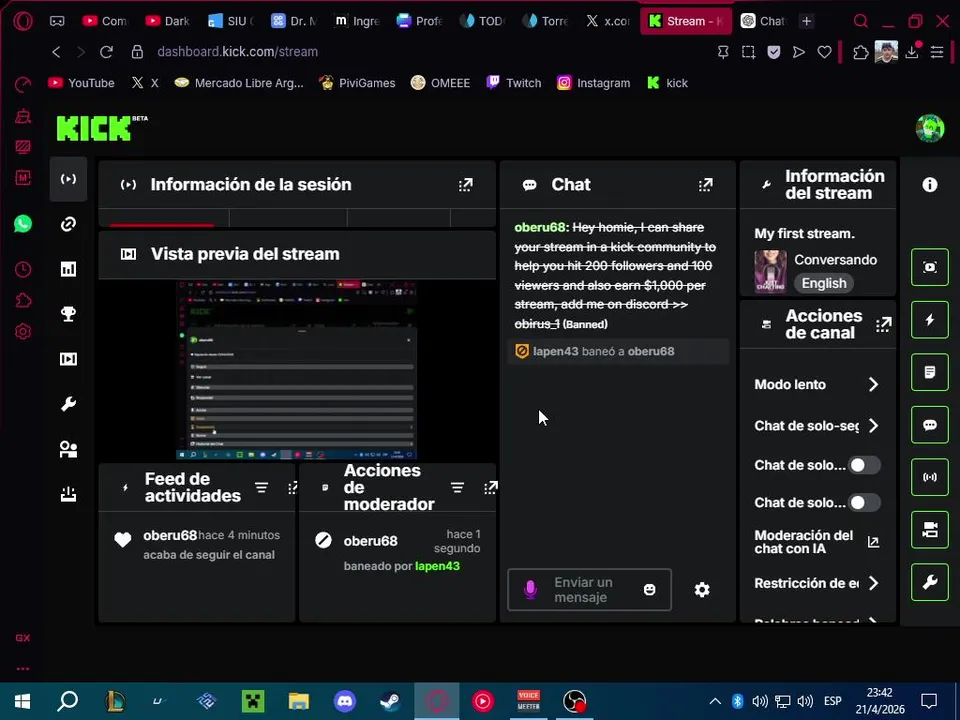
Task: Click the green wrench widget on right rail
Action: pyautogui.click(x=929, y=582)
